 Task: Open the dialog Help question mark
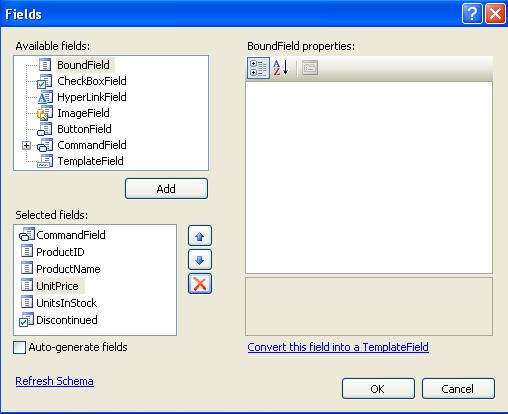click(x=472, y=14)
